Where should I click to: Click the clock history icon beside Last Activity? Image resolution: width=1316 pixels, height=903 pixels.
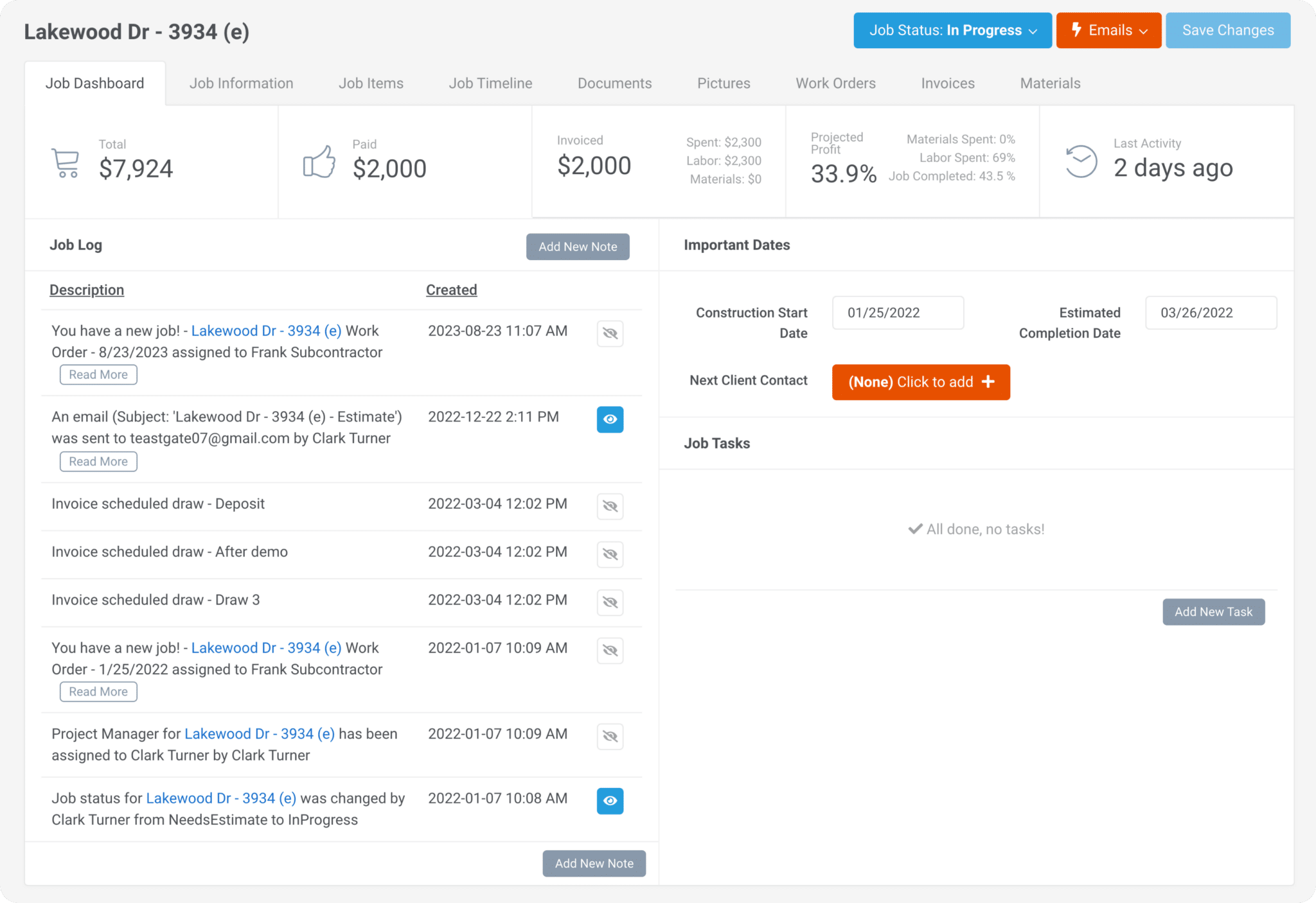[x=1081, y=161]
